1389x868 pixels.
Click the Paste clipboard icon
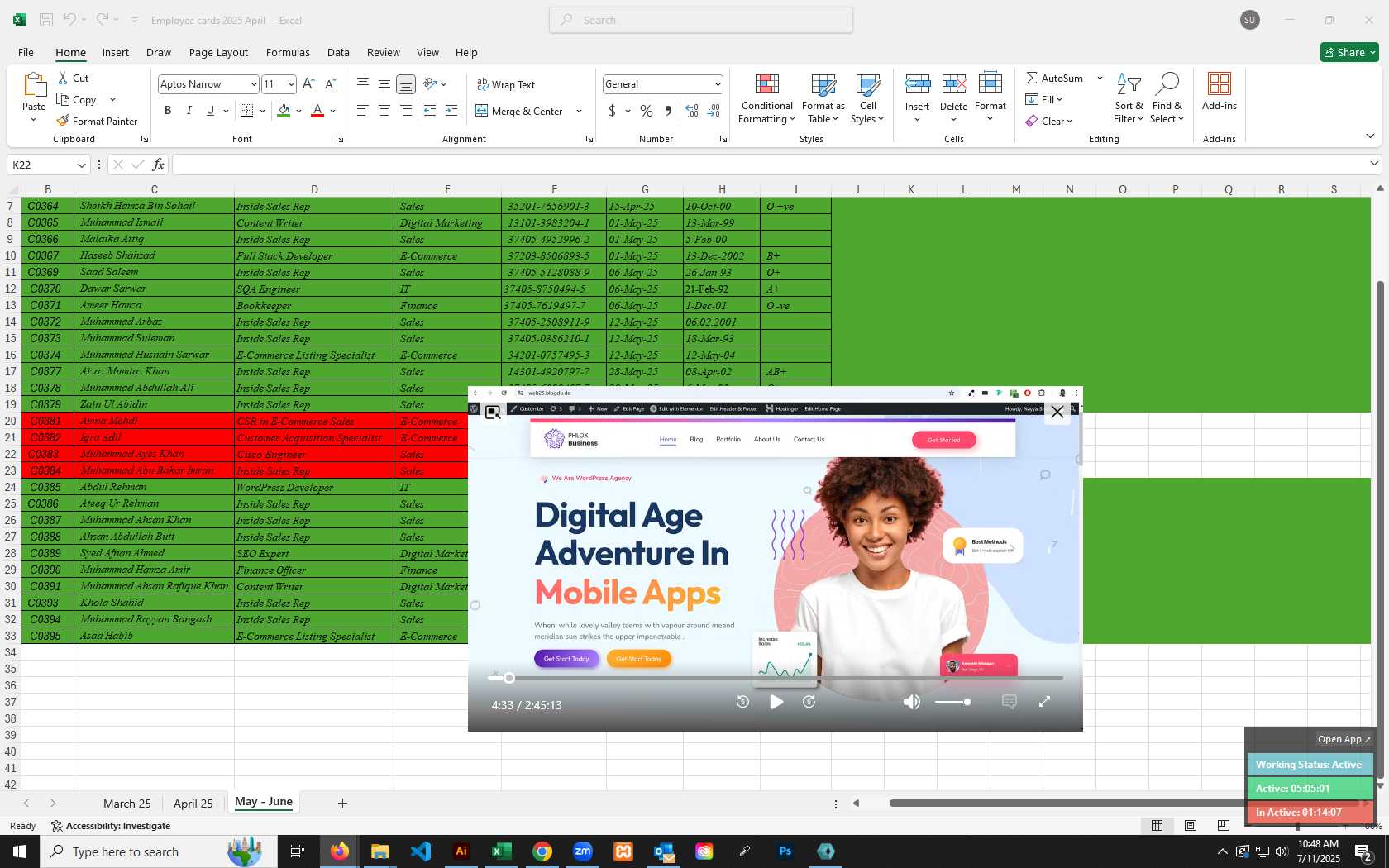coord(34,86)
